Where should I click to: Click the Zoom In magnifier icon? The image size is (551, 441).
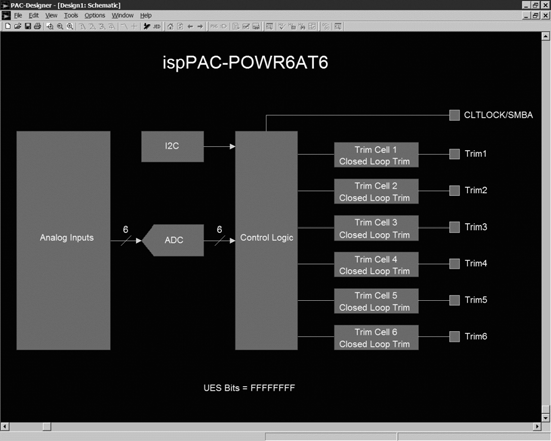coord(70,26)
